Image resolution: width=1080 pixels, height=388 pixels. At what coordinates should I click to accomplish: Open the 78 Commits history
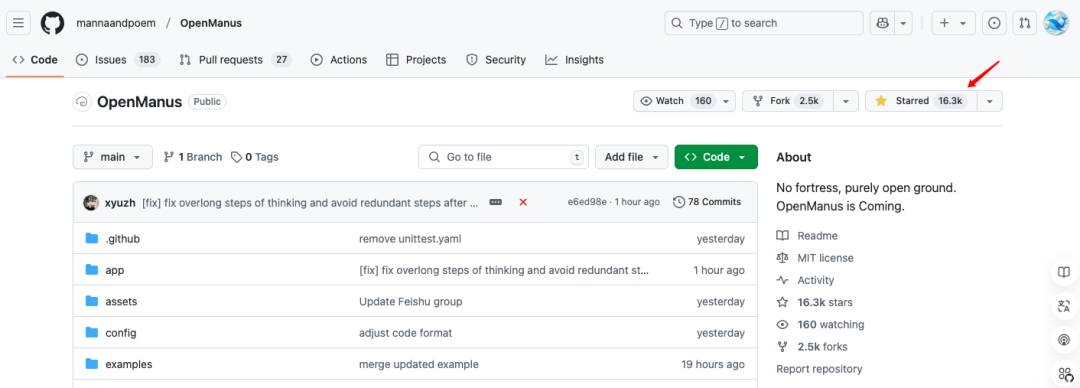pos(707,202)
